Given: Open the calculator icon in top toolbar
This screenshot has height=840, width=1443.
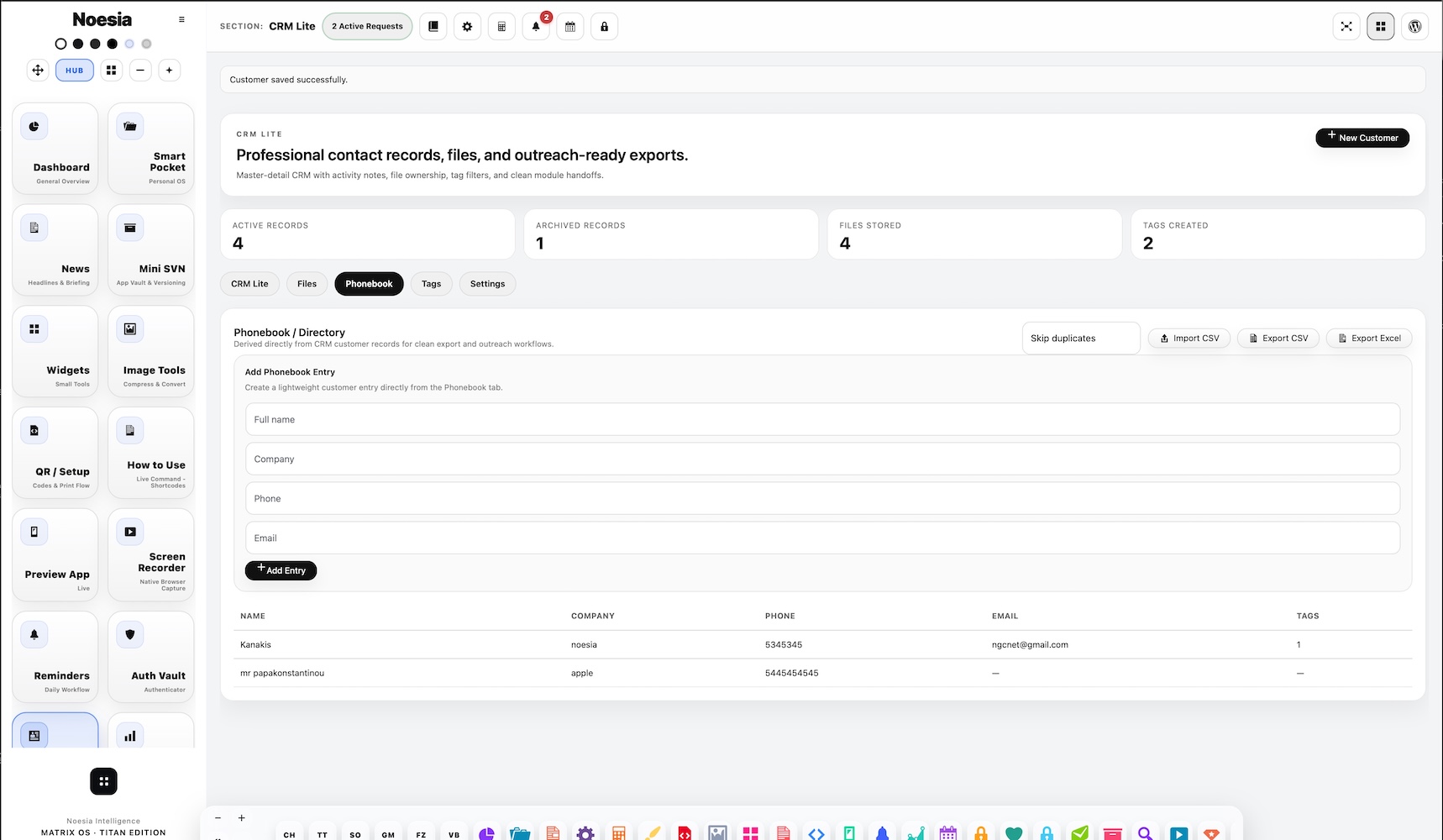Looking at the screenshot, I should 501,27.
